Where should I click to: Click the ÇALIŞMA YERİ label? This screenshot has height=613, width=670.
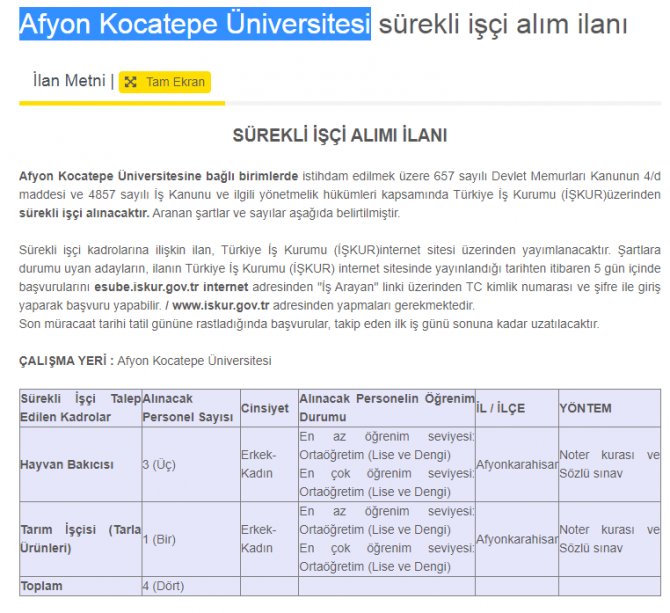click(66, 361)
